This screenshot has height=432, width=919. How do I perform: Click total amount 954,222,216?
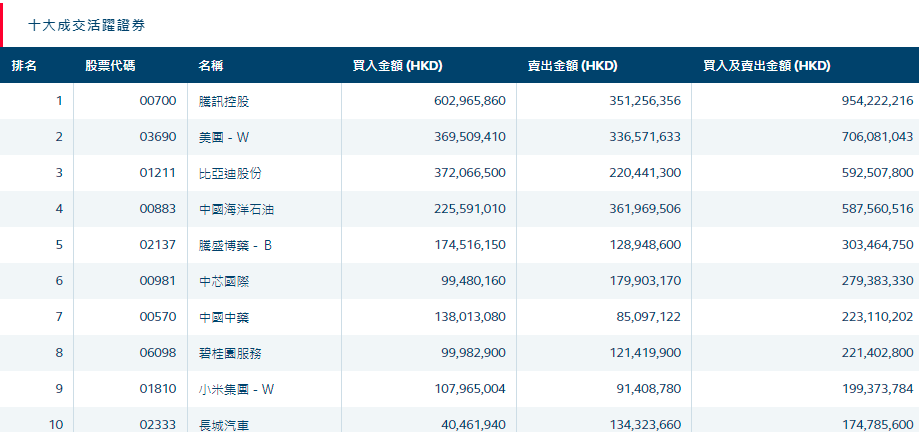pos(877,101)
